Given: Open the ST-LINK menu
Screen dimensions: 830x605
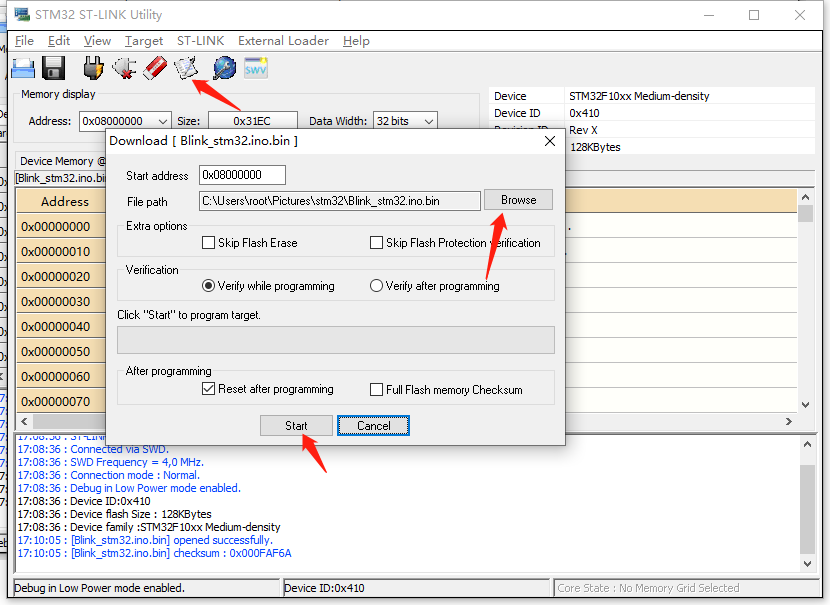Looking at the screenshot, I should point(201,41).
